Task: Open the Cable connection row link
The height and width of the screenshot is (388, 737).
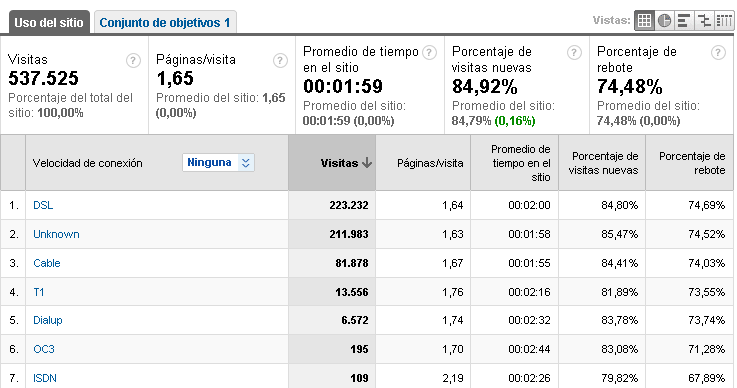Action: (47, 263)
